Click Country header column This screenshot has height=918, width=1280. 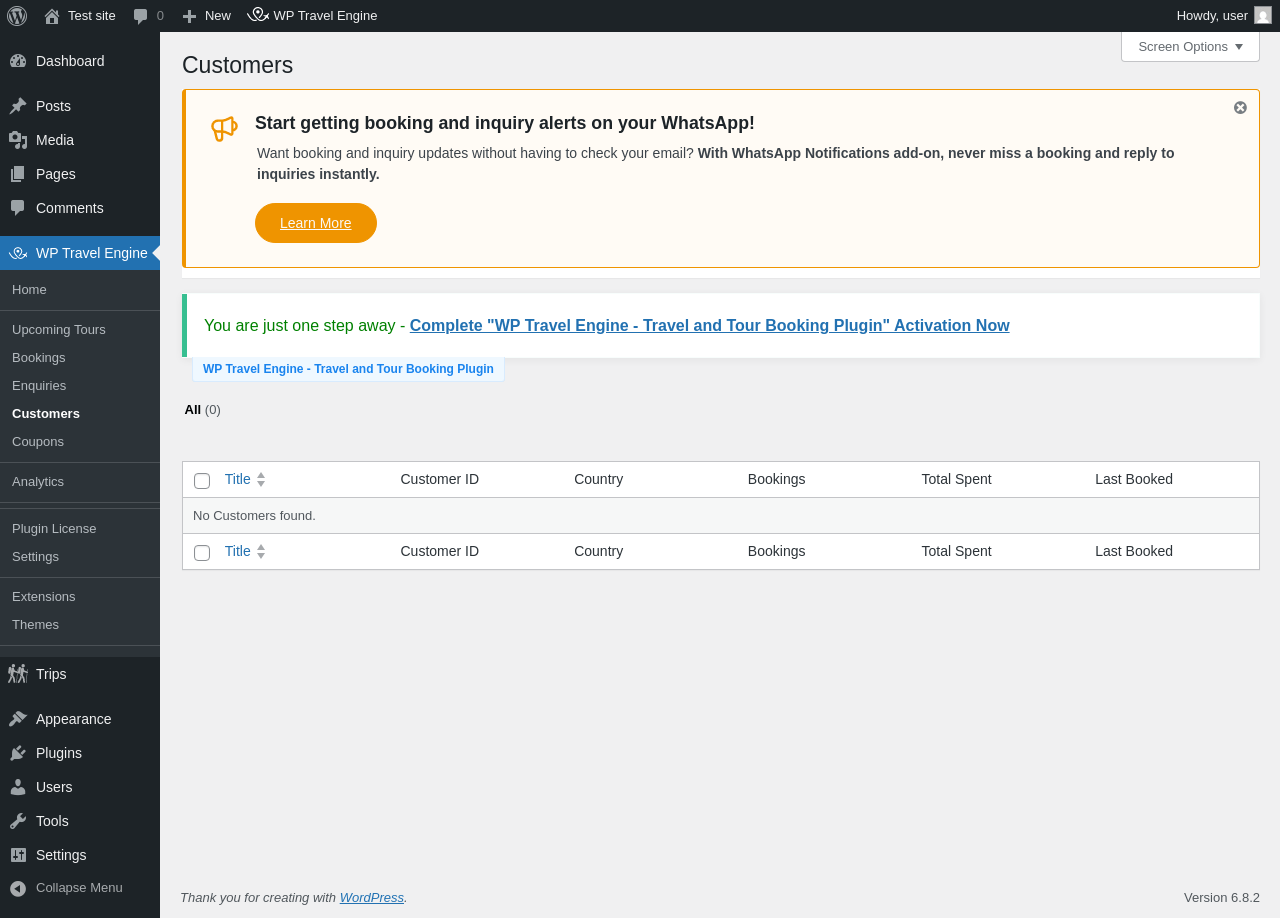[598, 479]
